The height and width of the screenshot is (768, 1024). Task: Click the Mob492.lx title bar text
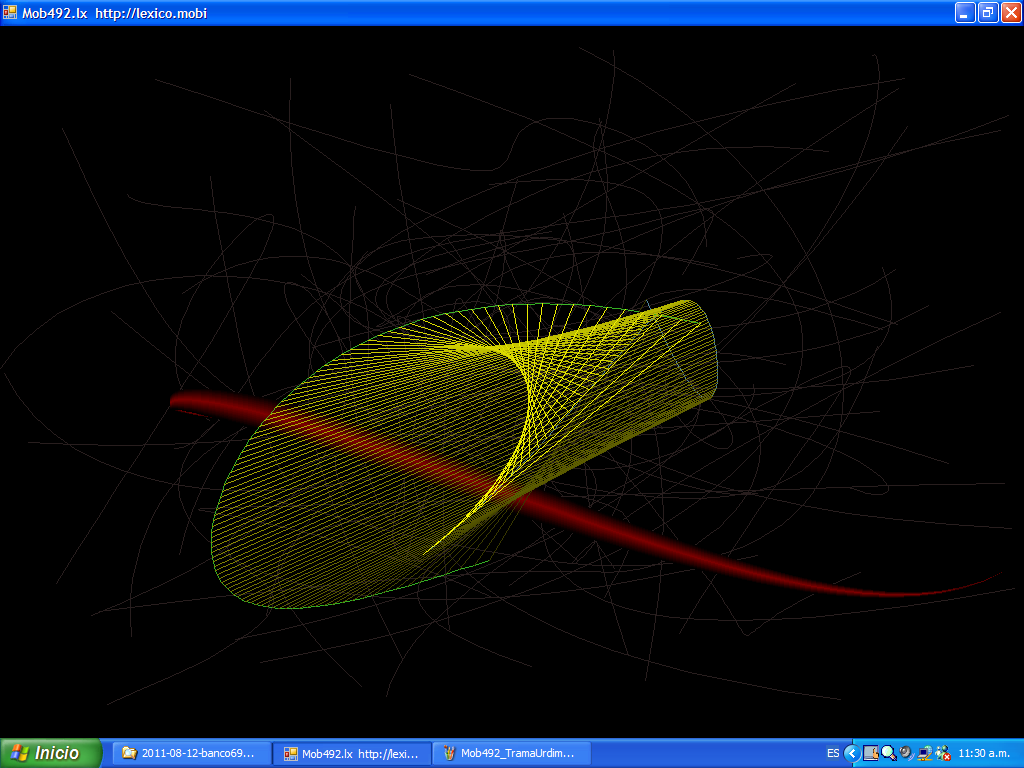[114, 13]
